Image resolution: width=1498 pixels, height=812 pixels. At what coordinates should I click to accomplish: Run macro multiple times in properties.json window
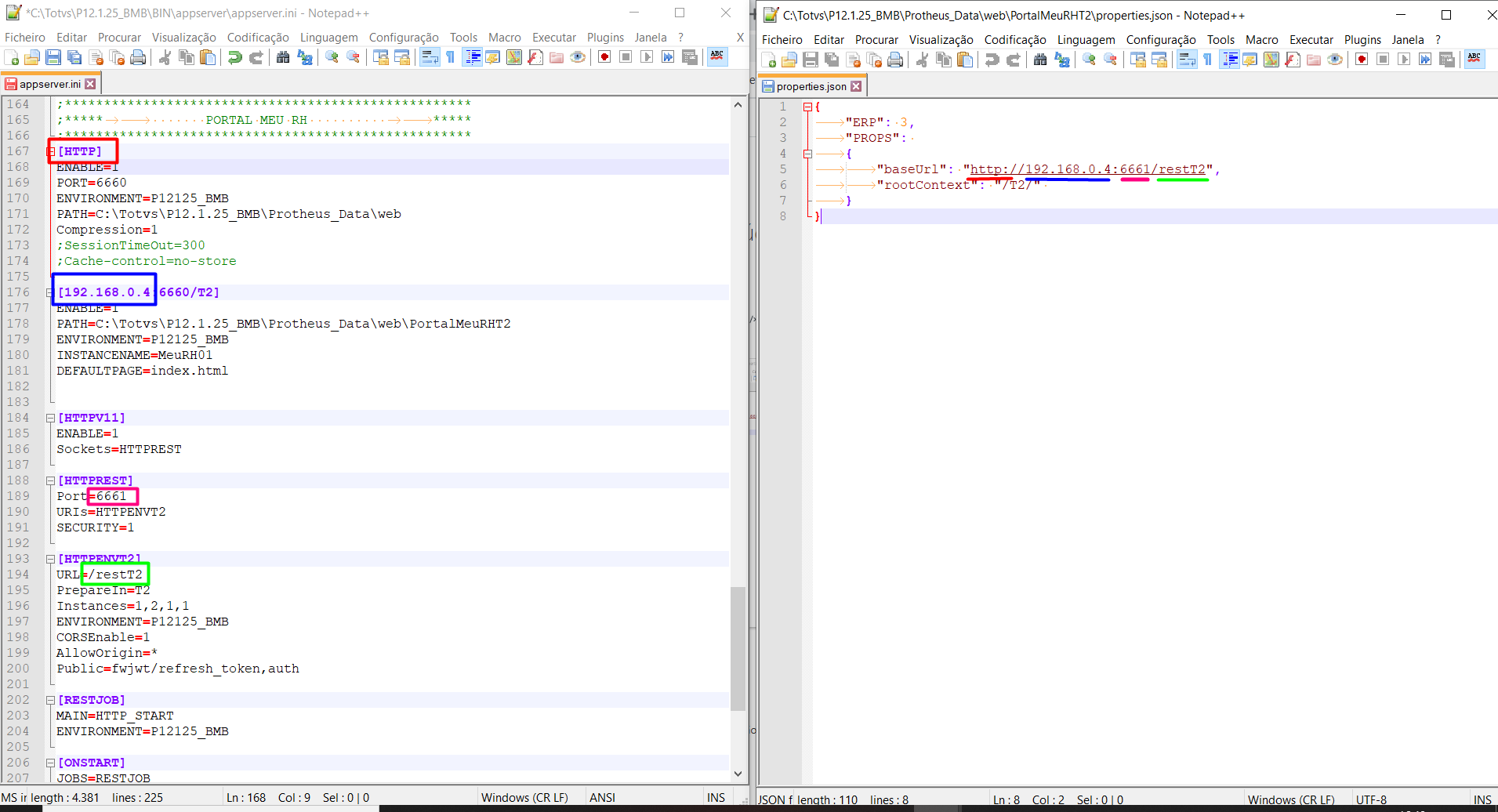click(x=1425, y=60)
